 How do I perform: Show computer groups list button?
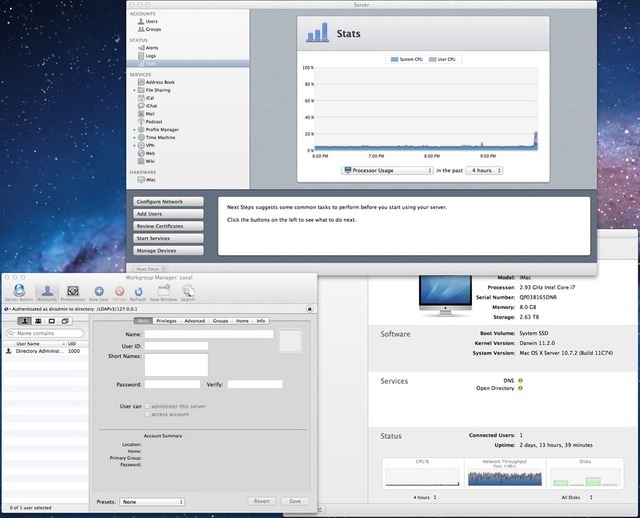point(65,321)
